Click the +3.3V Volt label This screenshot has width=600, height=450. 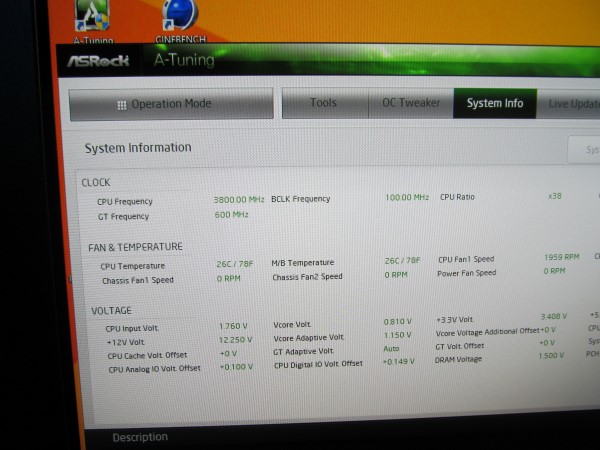click(455, 320)
